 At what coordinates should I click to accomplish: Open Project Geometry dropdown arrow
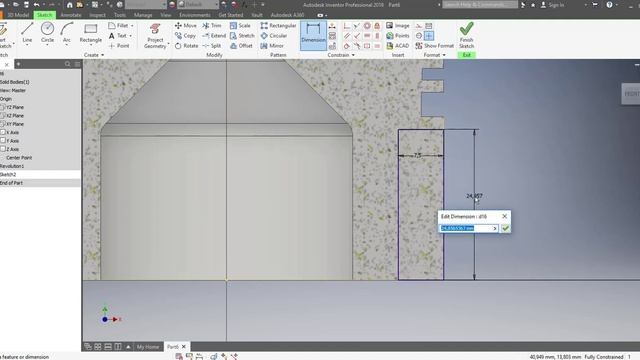click(169, 43)
